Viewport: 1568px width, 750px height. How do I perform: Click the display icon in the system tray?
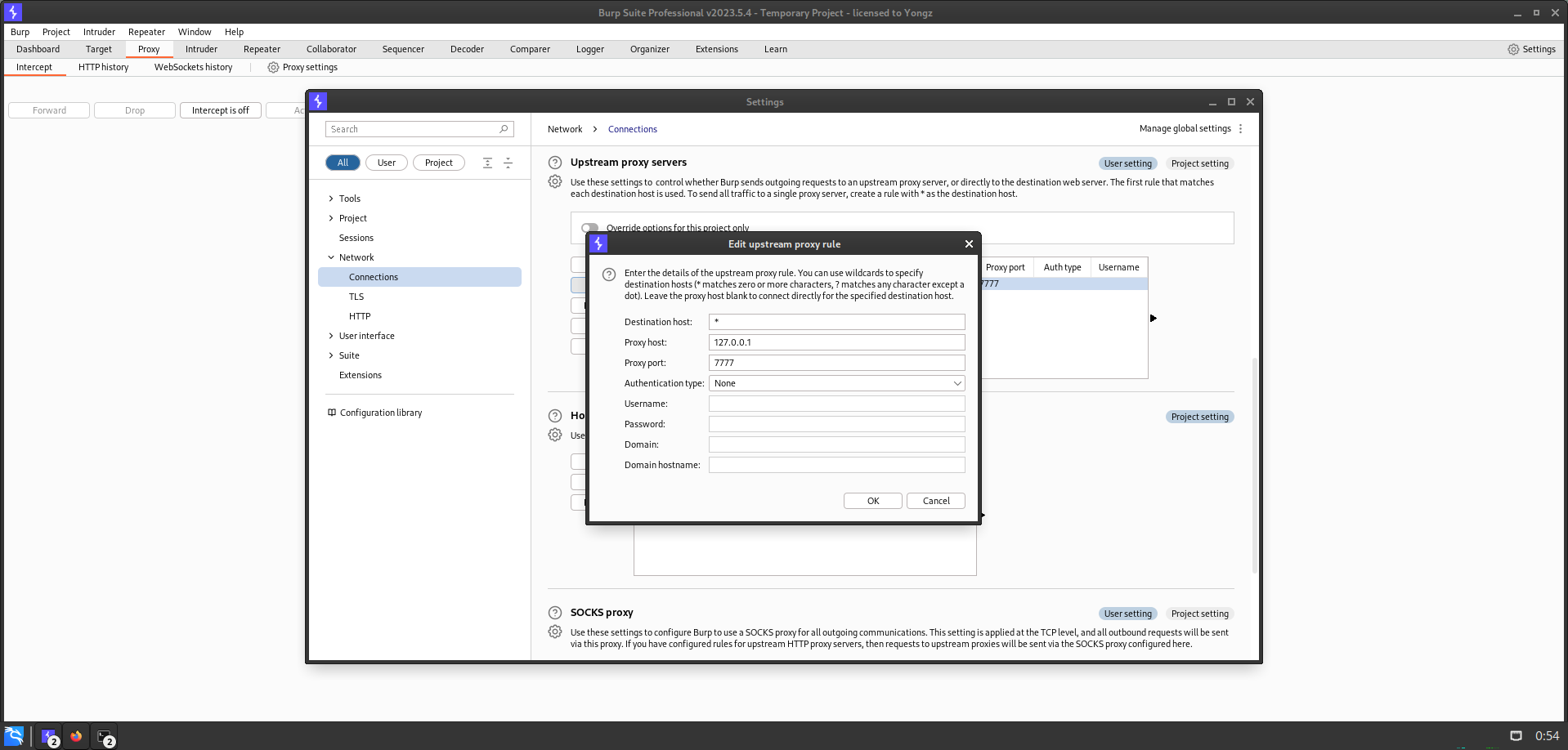coord(1516,736)
